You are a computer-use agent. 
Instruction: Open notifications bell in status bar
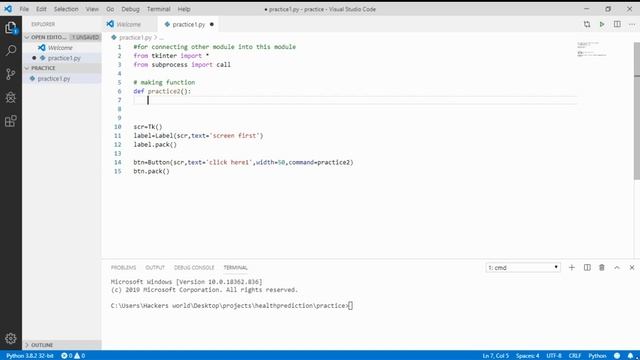tap(631, 356)
